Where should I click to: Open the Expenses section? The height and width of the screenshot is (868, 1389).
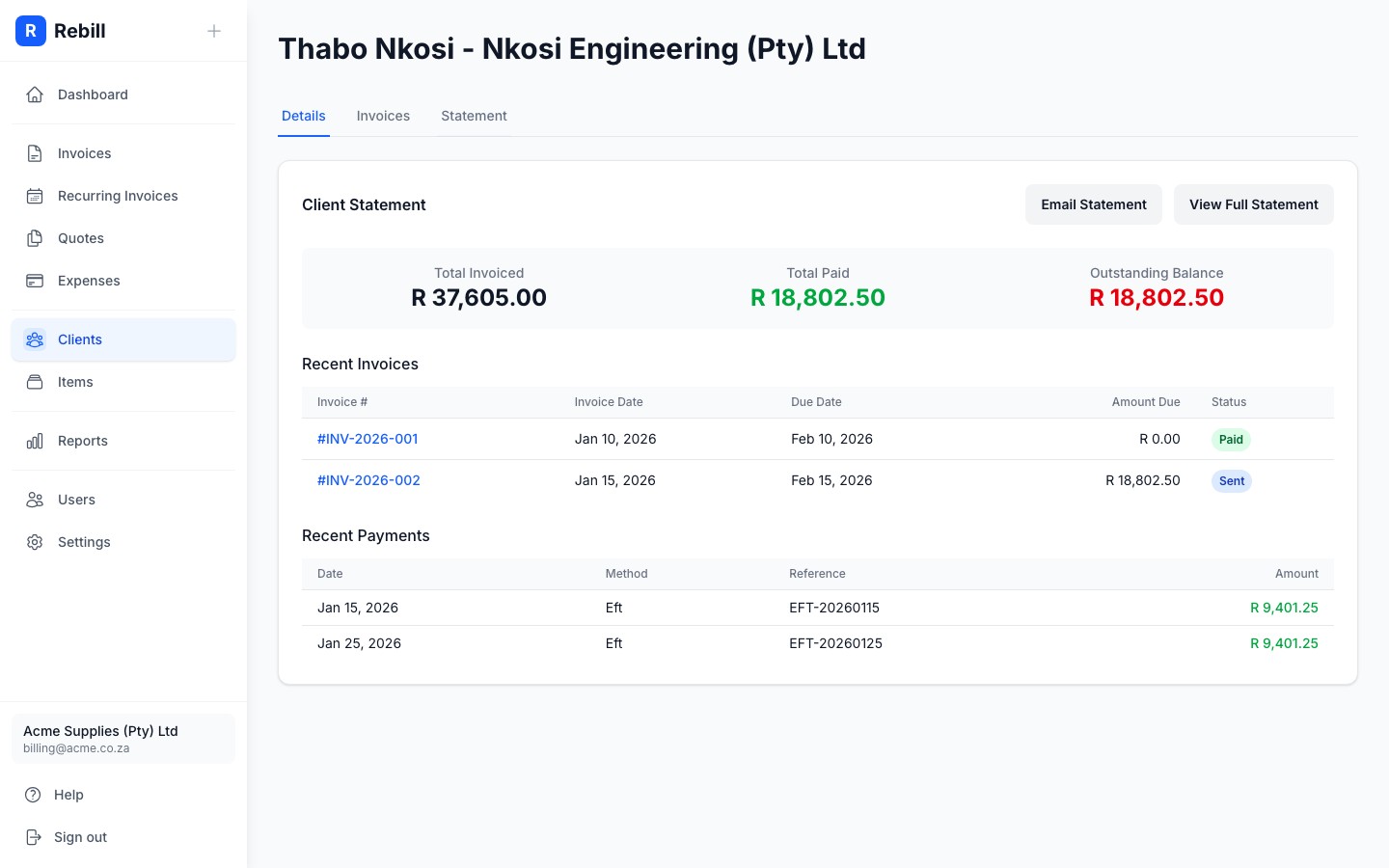click(89, 281)
